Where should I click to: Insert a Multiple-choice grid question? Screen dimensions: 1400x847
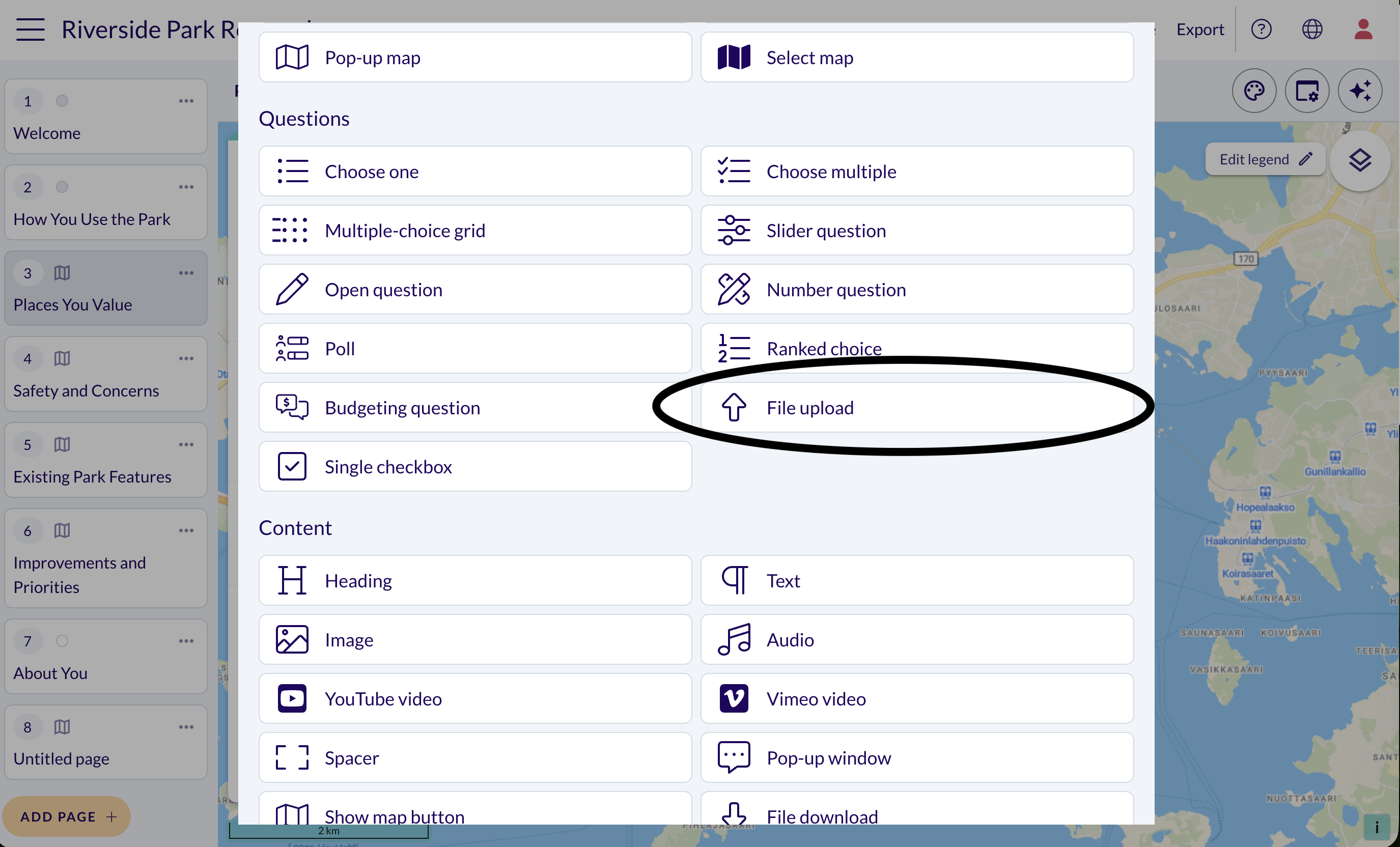pos(475,231)
